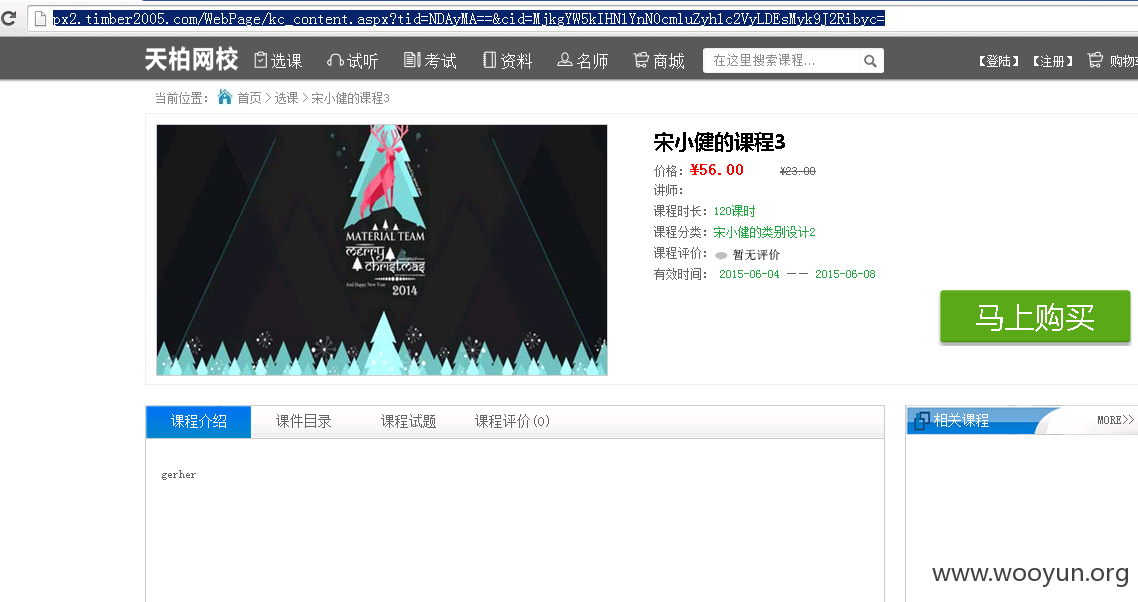Switch to the 课程试题 tab
This screenshot has height=602, width=1138.
click(409, 422)
